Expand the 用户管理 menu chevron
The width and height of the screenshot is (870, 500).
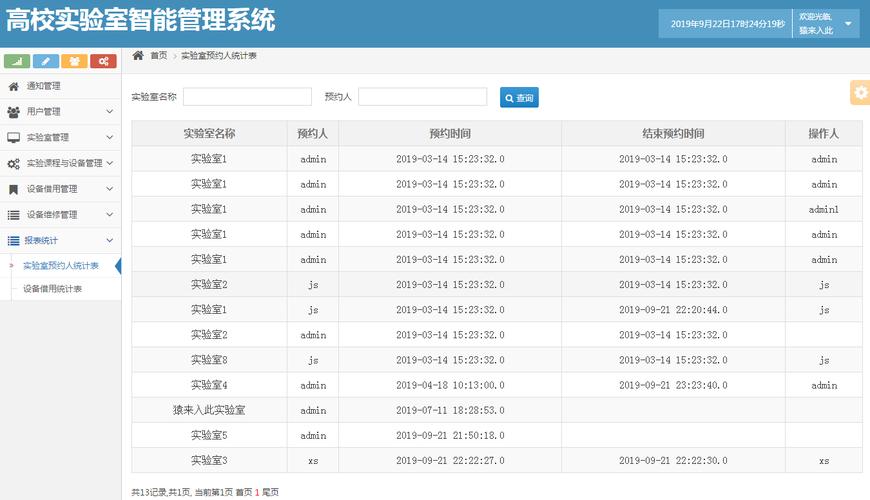[109, 112]
